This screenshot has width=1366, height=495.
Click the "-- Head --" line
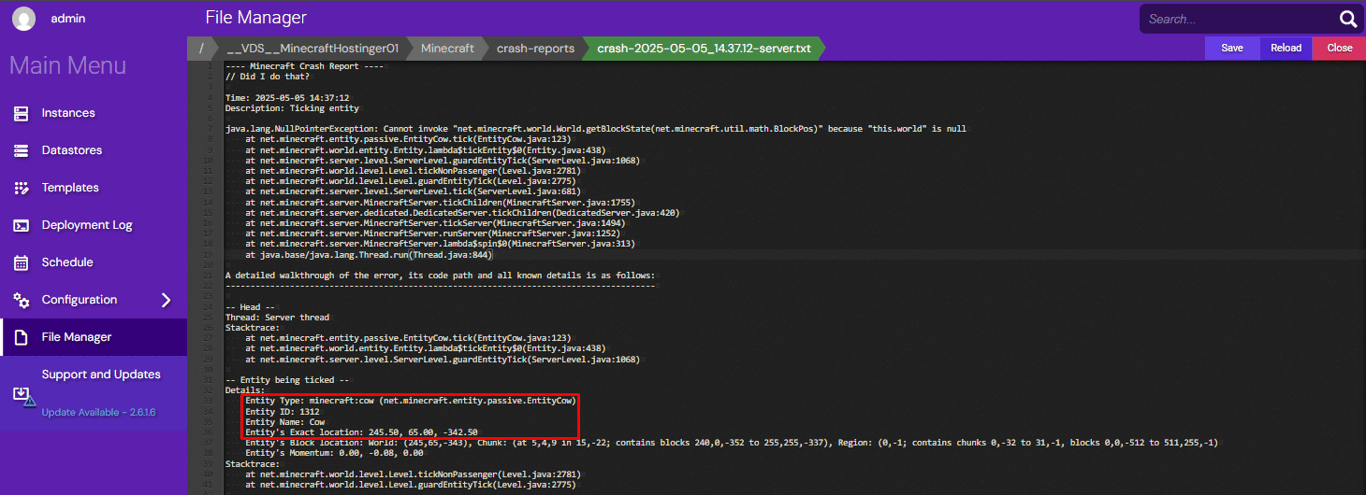pos(248,306)
